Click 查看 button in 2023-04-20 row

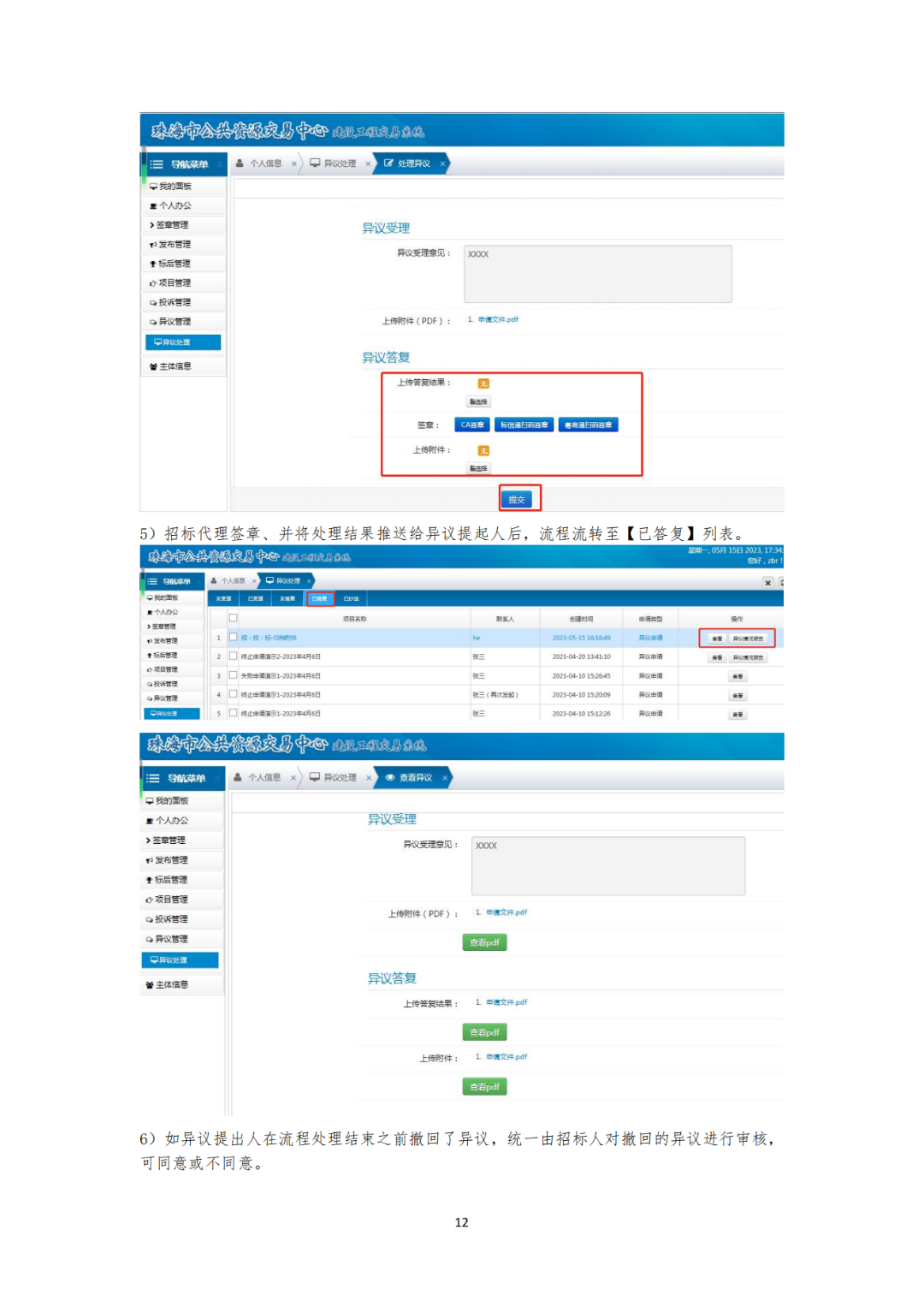[717, 657]
